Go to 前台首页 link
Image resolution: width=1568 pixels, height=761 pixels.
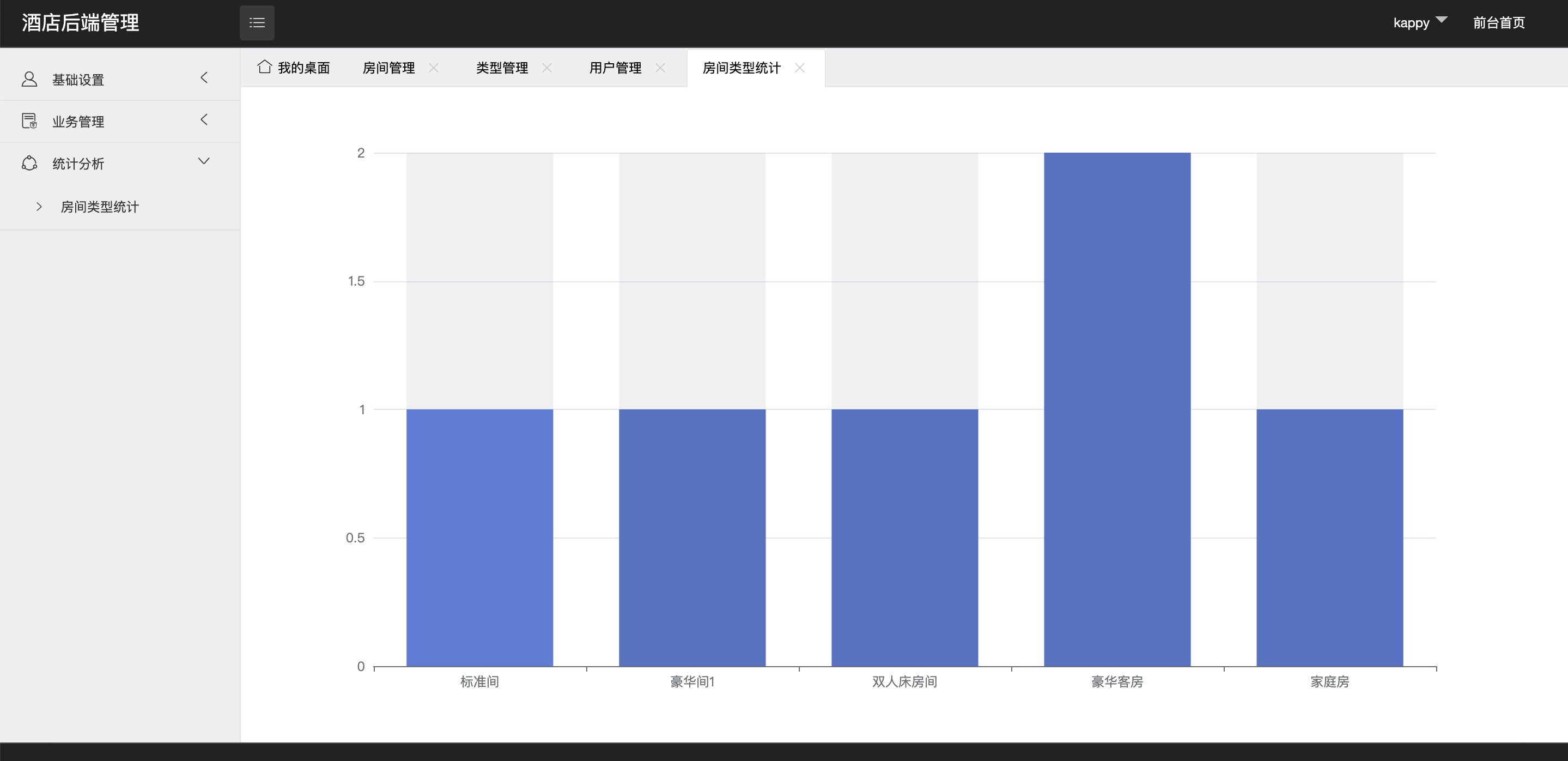pos(1499,23)
